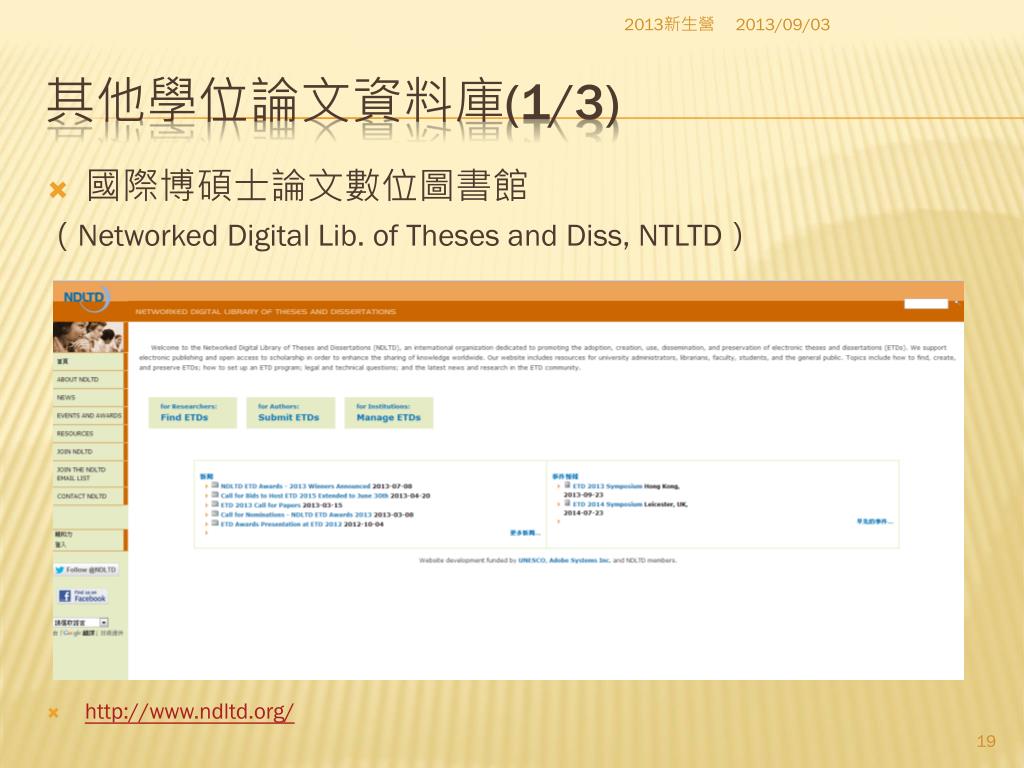Open JOIN THE NDLTD EMAIL LIST

(x=88, y=473)
